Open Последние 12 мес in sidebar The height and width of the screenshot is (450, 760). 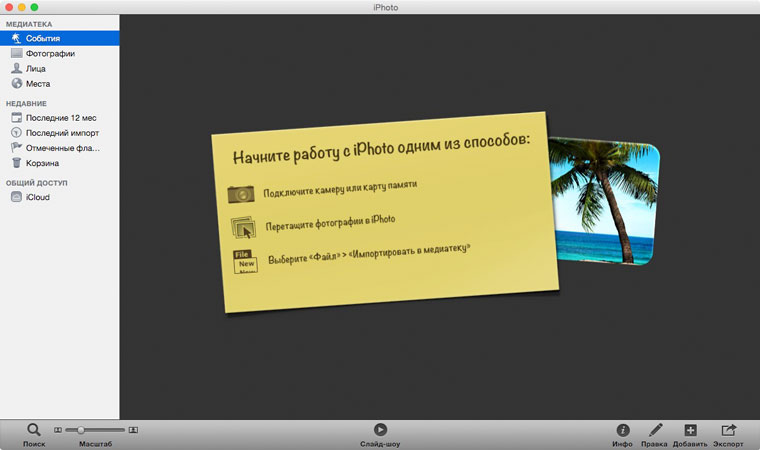point(61,118)
